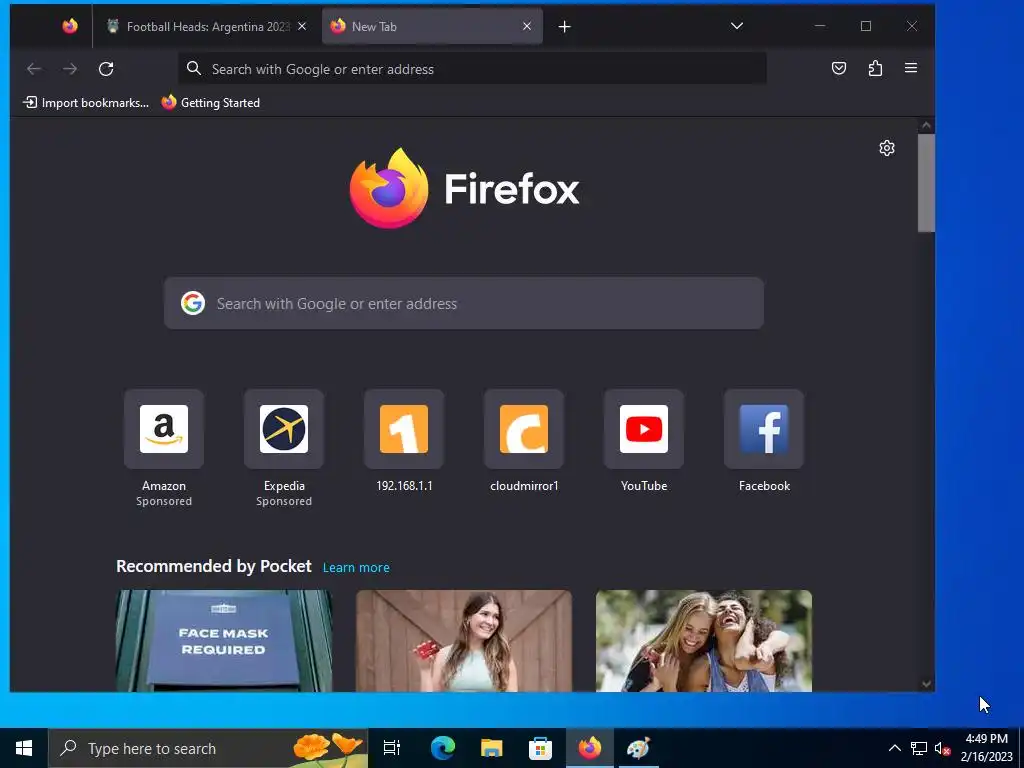The image size is (1024, 768).
Task: Go forward one page
Action: point(70,69)
